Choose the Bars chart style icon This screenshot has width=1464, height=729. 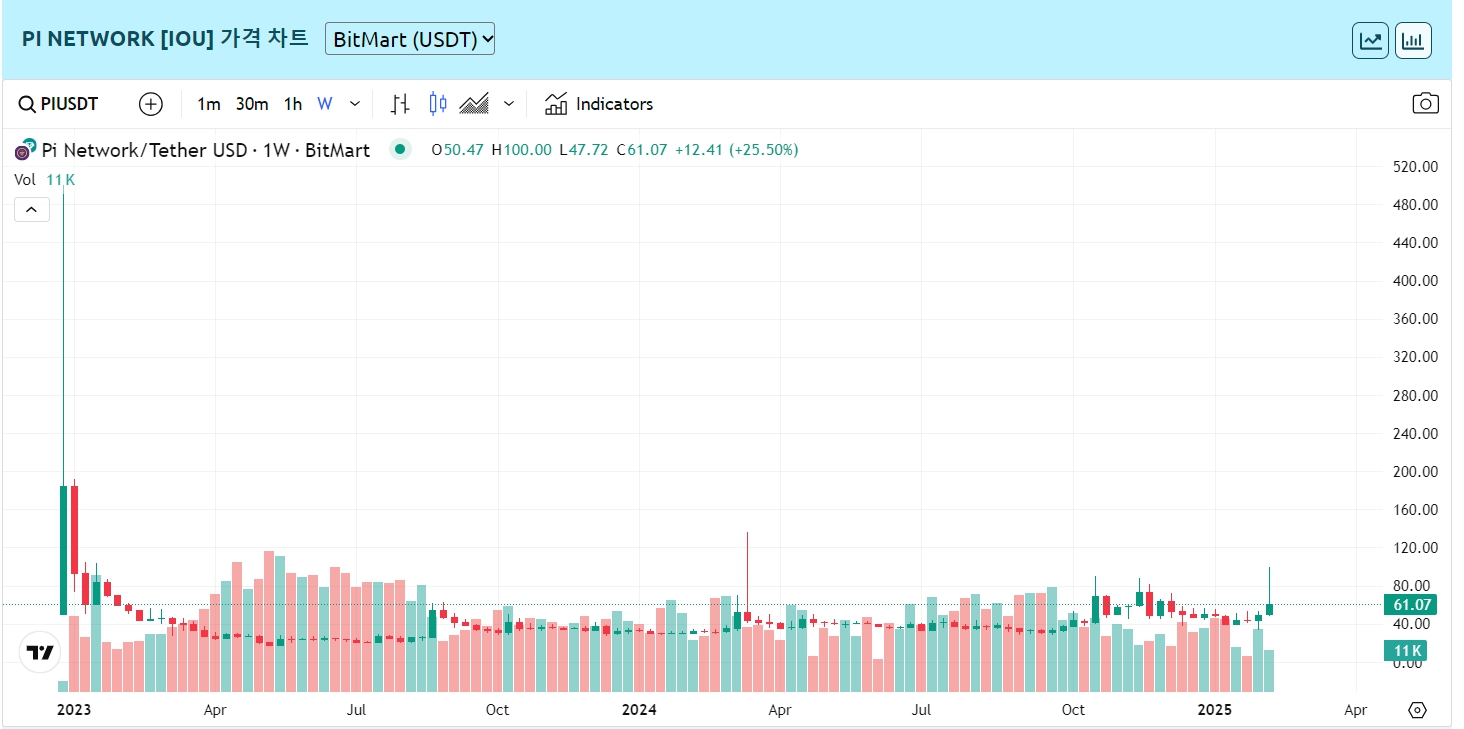400,104
